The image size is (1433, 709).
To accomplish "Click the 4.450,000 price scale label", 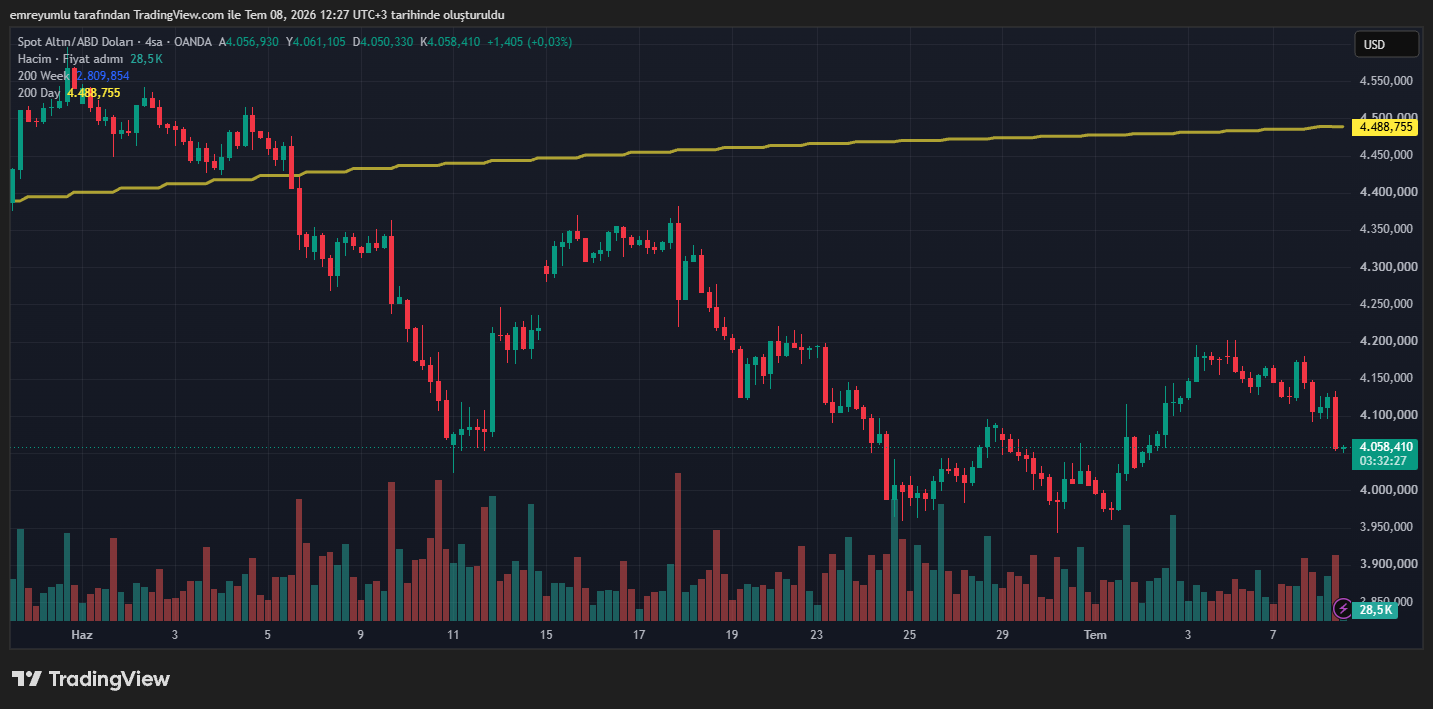I will click(1386, 155).
